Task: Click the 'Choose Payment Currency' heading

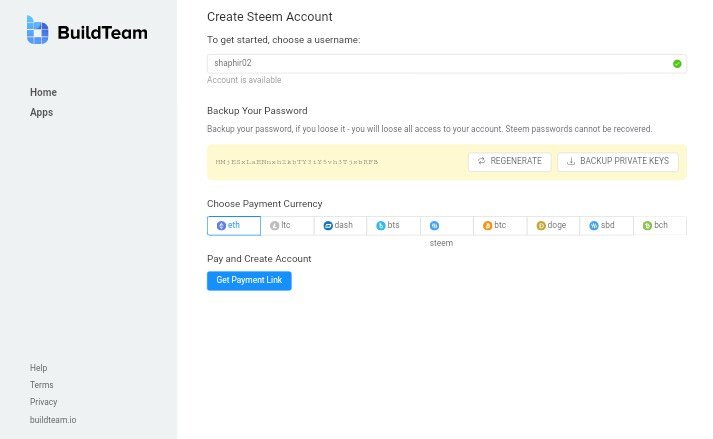Action: point(265,204)
